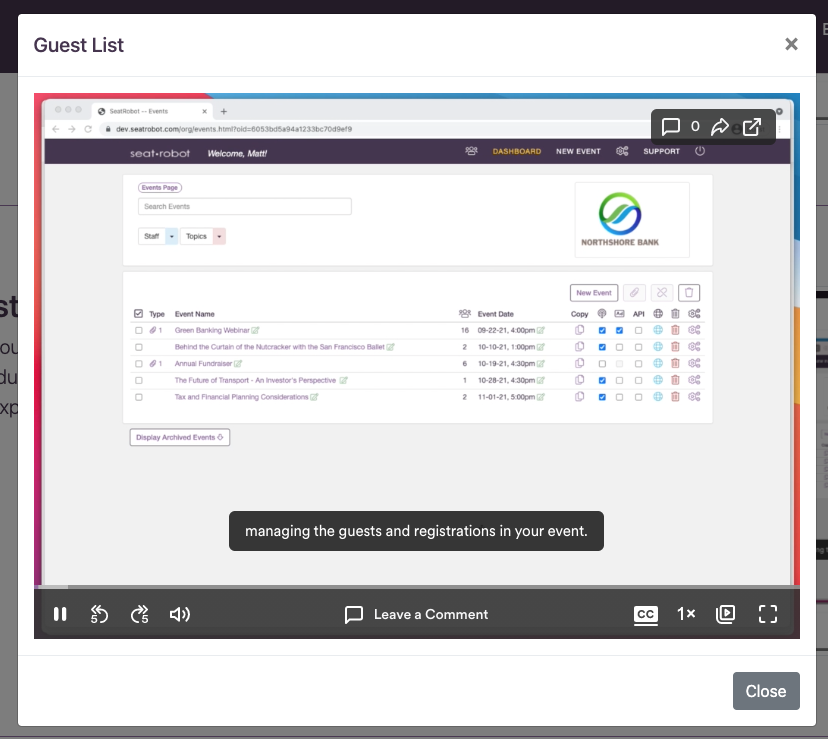Image resolution: width=828 pixels, height=739 pixels.
Task: Skip forward 5 seconds in video
Action: point(140,614)
